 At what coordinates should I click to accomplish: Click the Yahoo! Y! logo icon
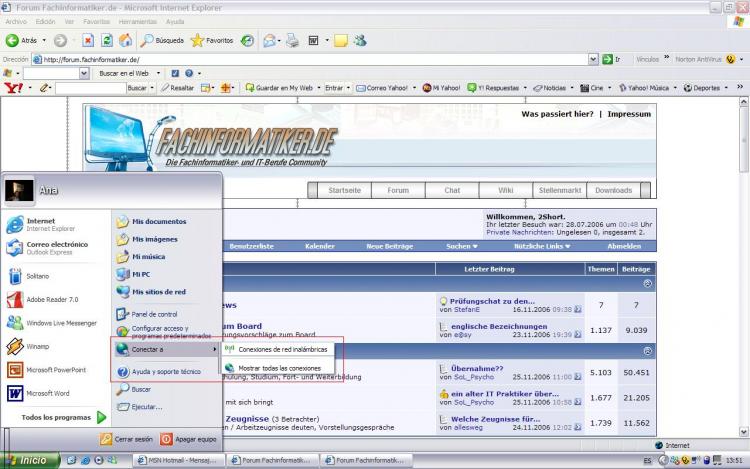tap(13, 88)
